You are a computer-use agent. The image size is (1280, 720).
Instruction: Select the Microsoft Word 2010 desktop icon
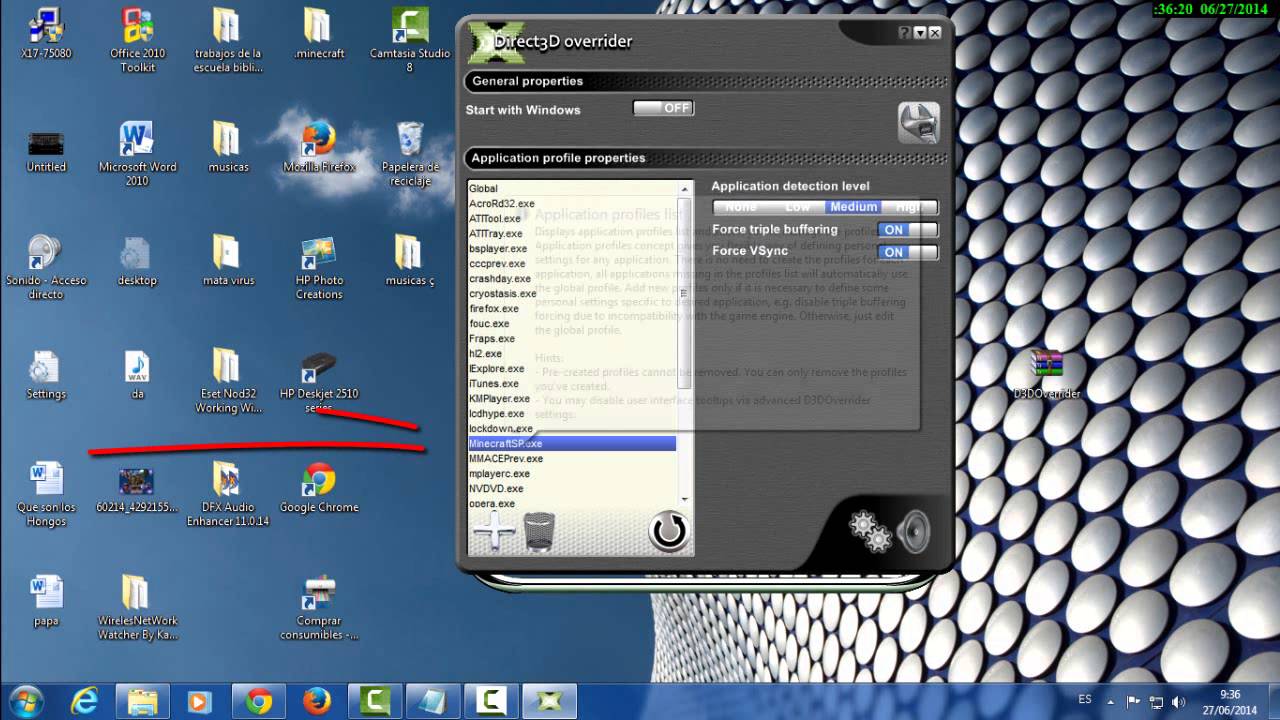tap(137, 154)
